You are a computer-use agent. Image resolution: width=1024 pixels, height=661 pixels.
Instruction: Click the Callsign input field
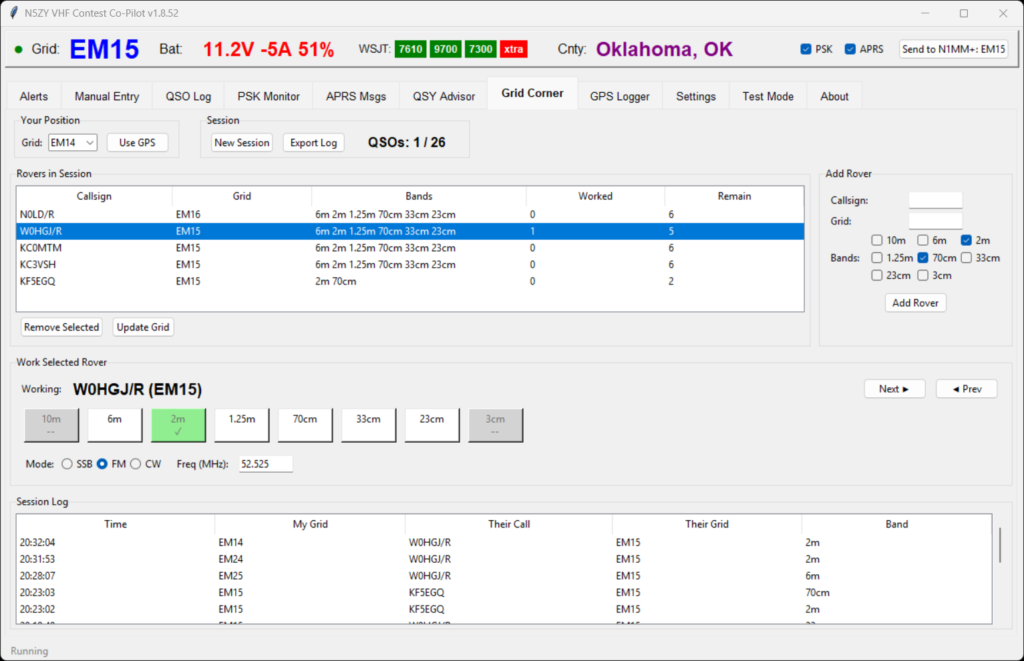(934, 200)
